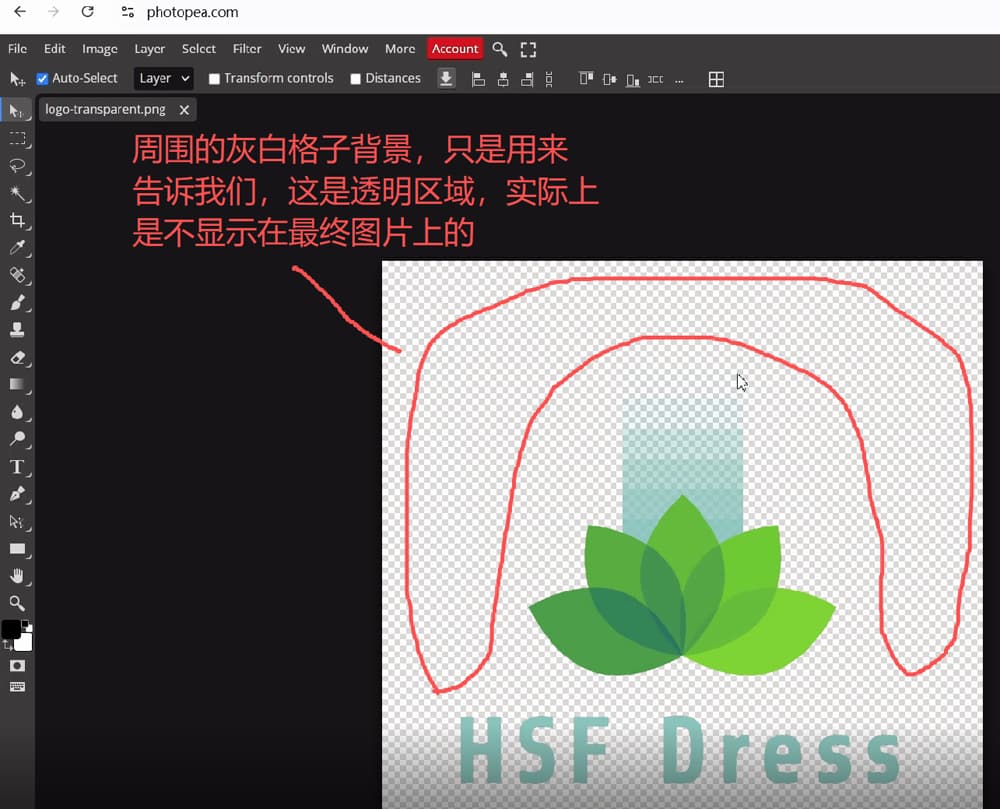
Task: Click the foreground black color swatch
Action: point(11,629)
